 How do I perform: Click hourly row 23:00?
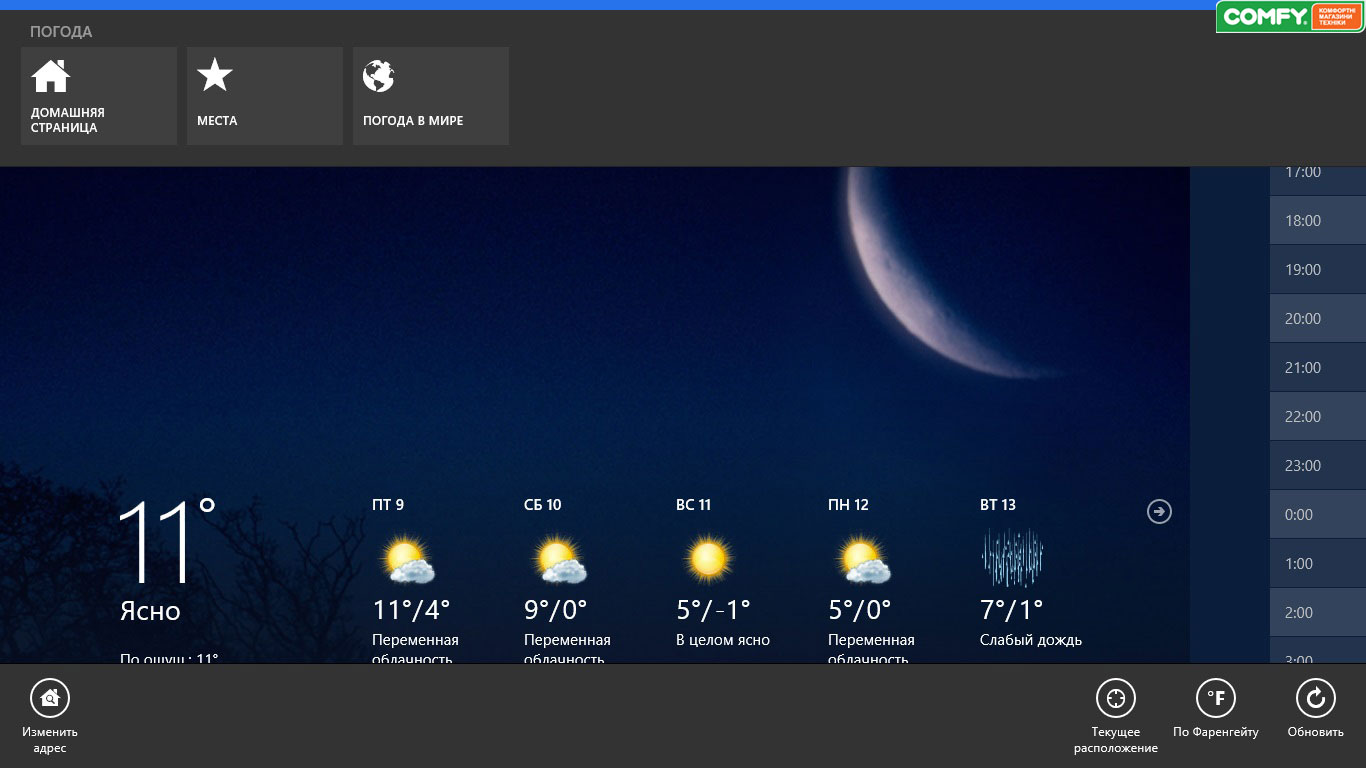(1318, 466)
